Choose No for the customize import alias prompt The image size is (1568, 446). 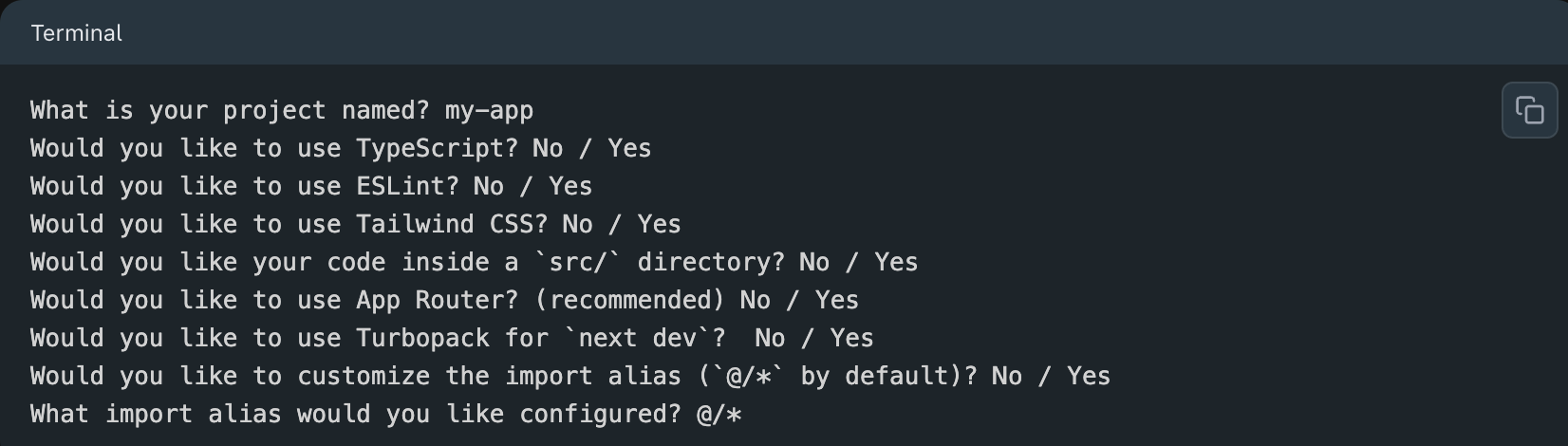click(1007, 376)
